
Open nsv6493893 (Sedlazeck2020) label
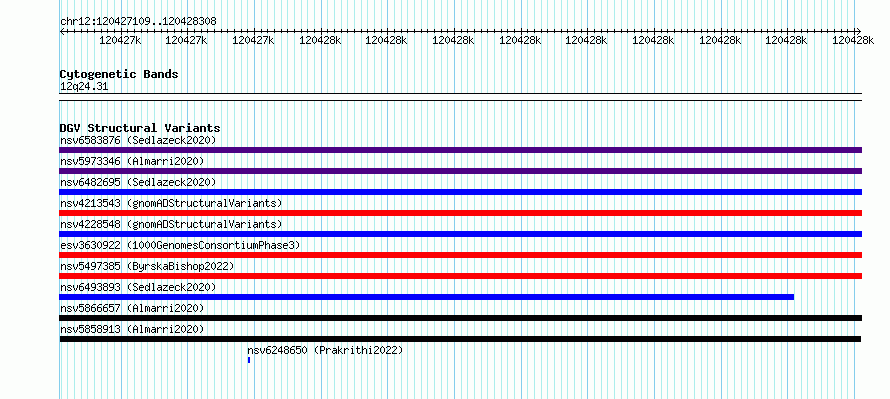point(138,287)
